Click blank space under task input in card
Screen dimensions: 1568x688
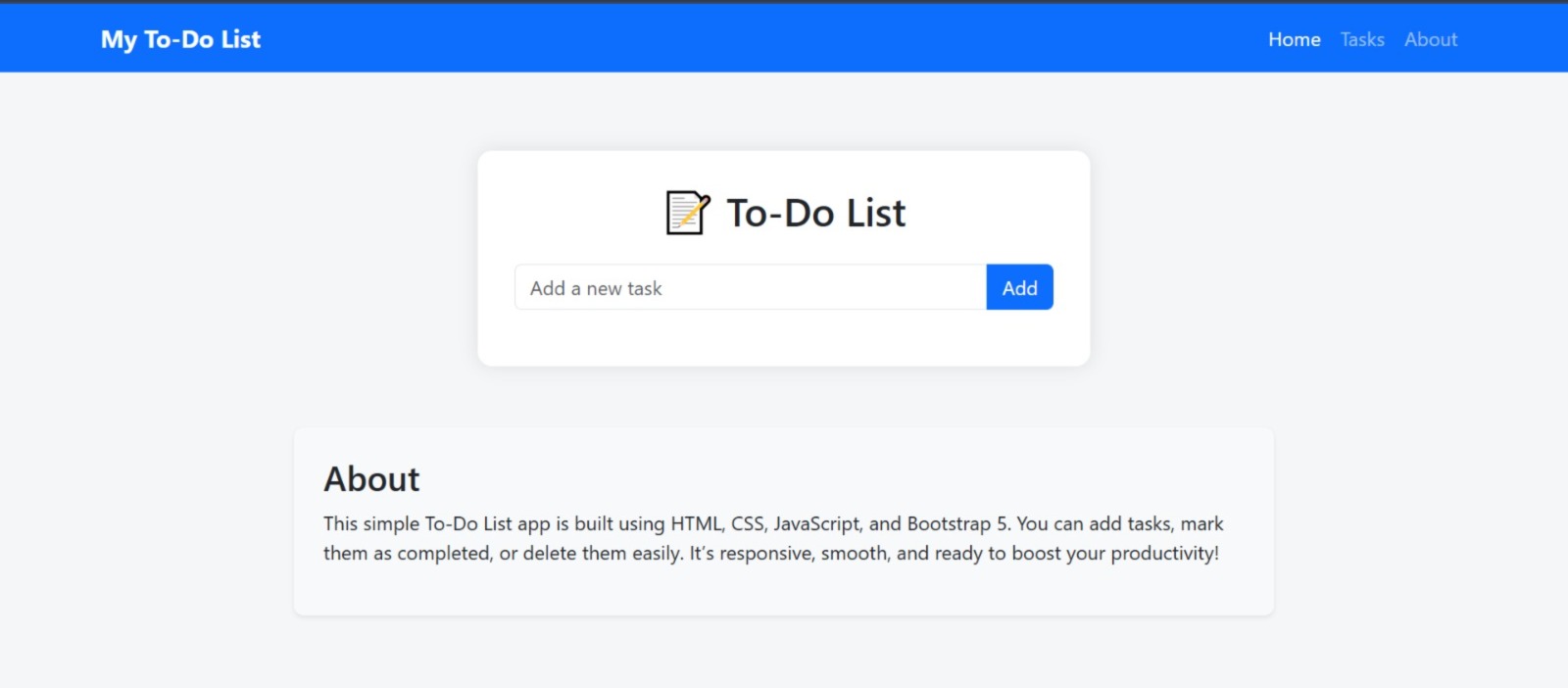coord(784,338)
